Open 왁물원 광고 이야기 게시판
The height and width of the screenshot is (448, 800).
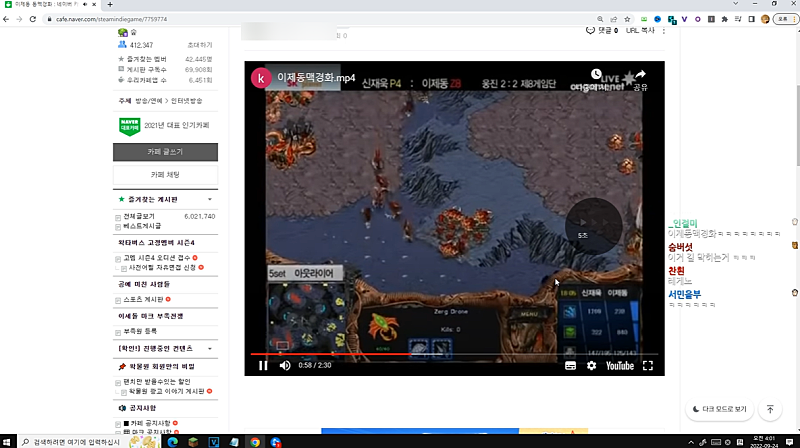(166, 391)
